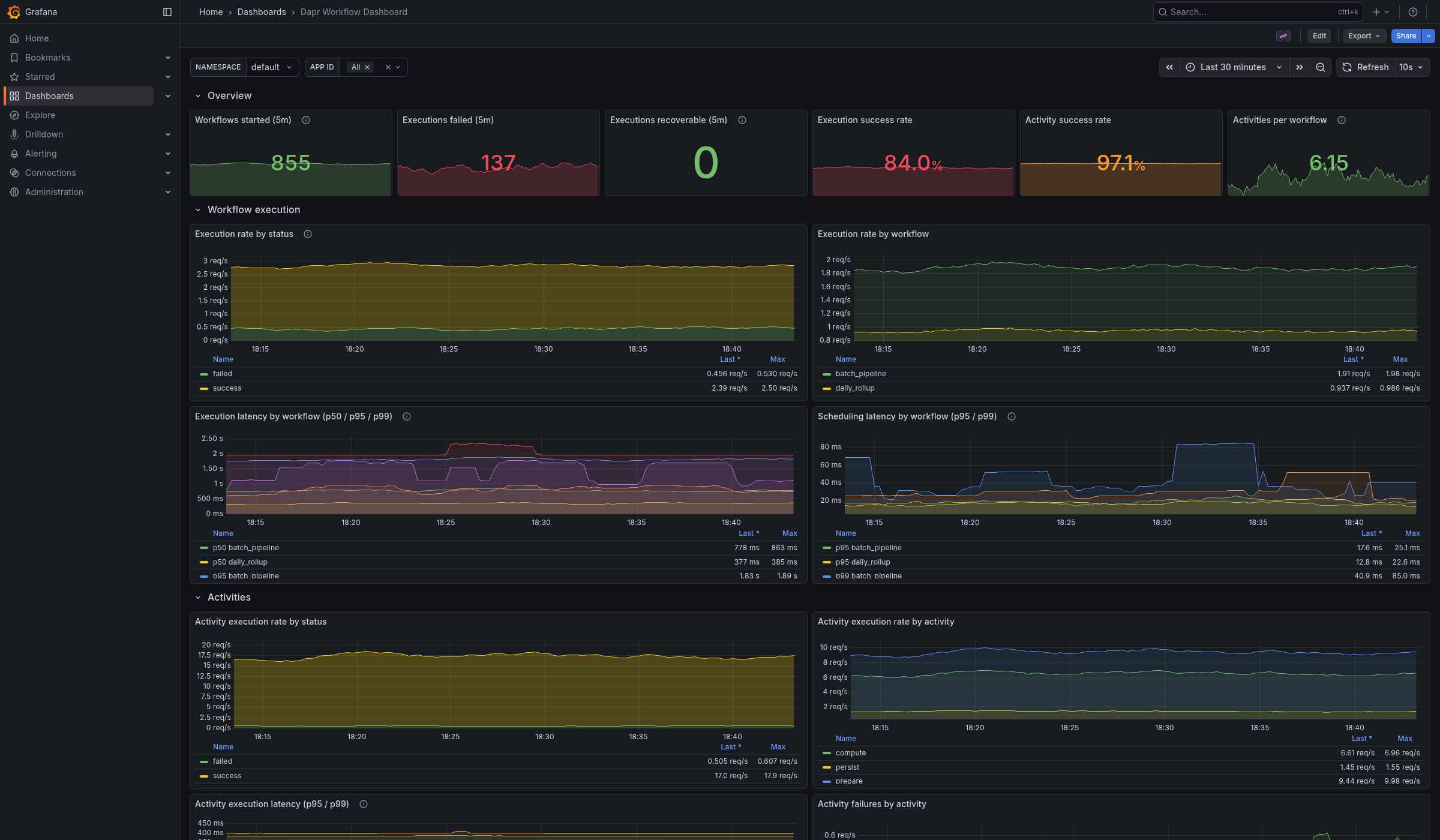1440x840 pixels.
Task: Click the Dashboards breadcrumb link
Action: [262, 12]
